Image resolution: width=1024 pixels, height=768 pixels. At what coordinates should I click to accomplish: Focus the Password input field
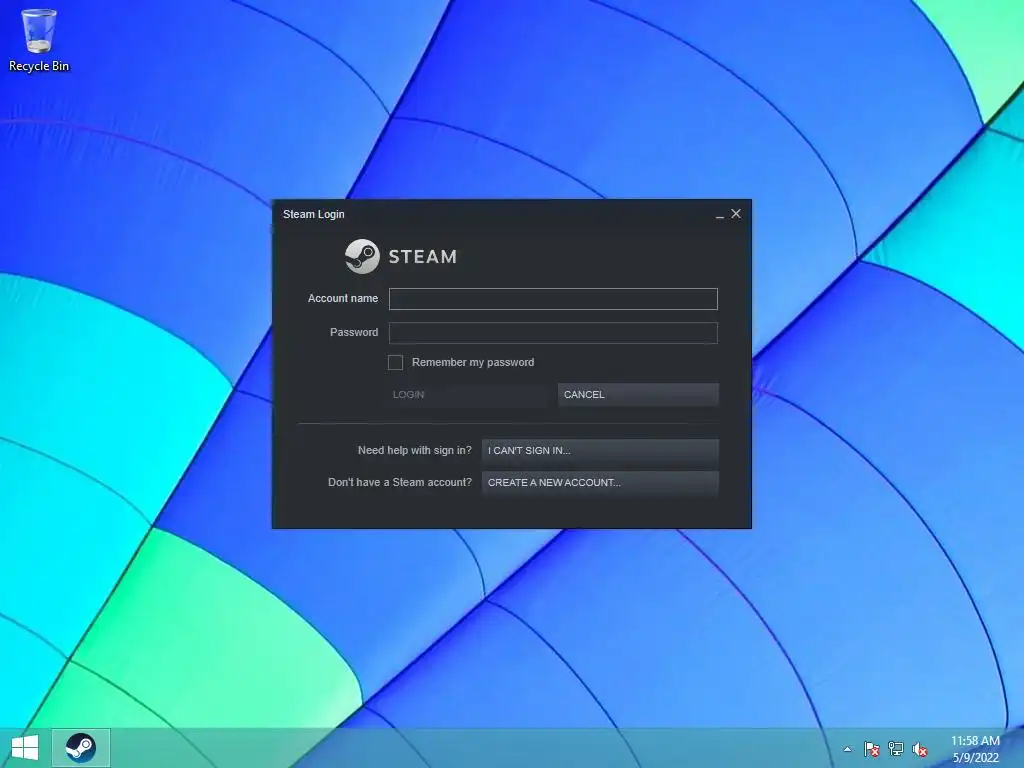coord(553,332)
